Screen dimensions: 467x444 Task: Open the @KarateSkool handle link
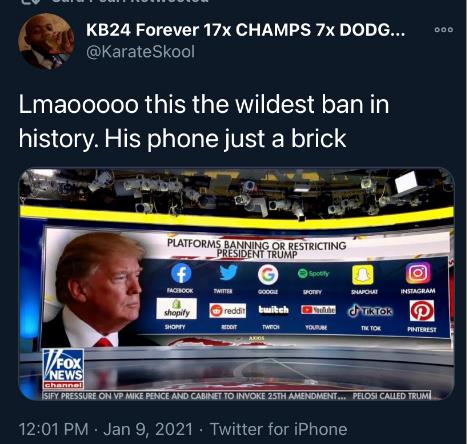[x=140, y=52]
